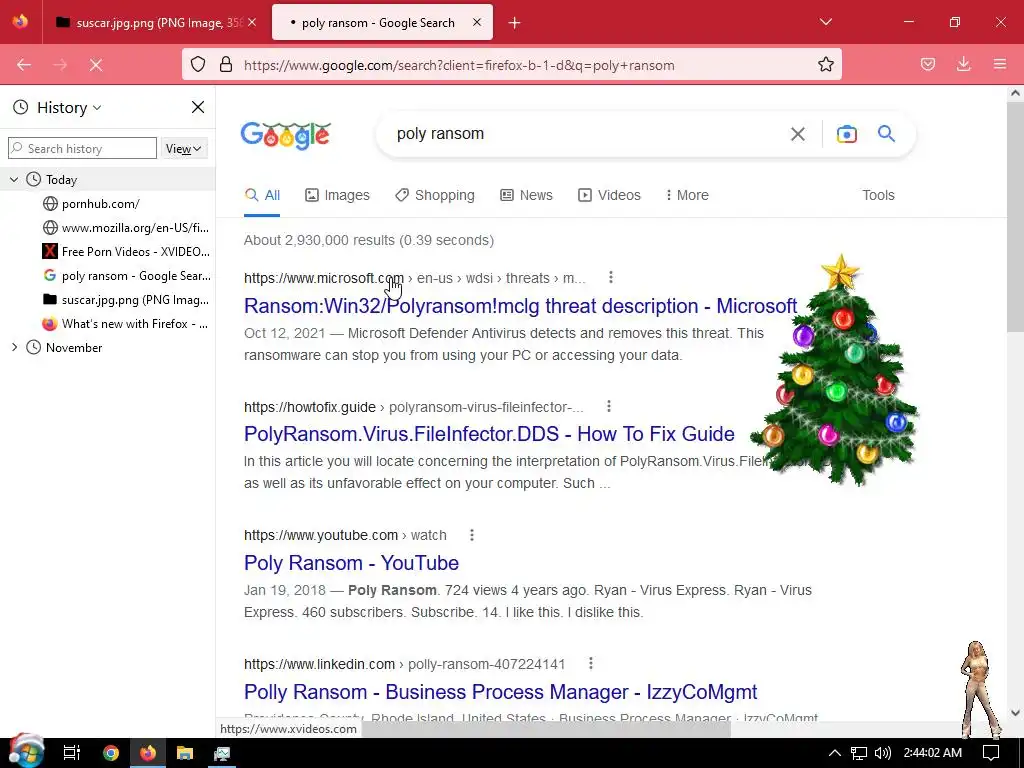Switch to suscar.jpg.png tab
The image size is (1024, 768).
(x=149, y=23)
